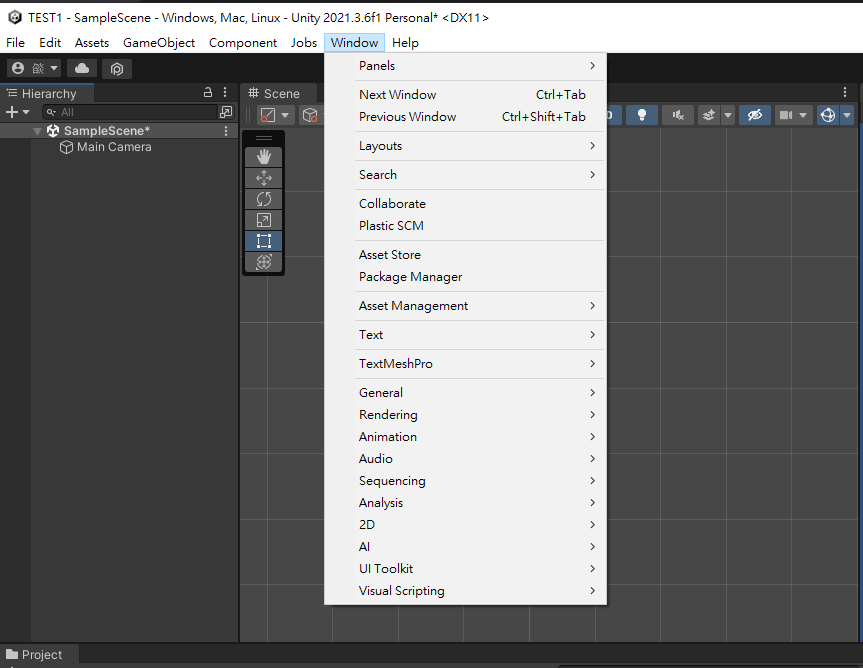Image resolution: width=863 pixels, height=668 pixels.
Task: Open the File menu
Action: point(15,42)
